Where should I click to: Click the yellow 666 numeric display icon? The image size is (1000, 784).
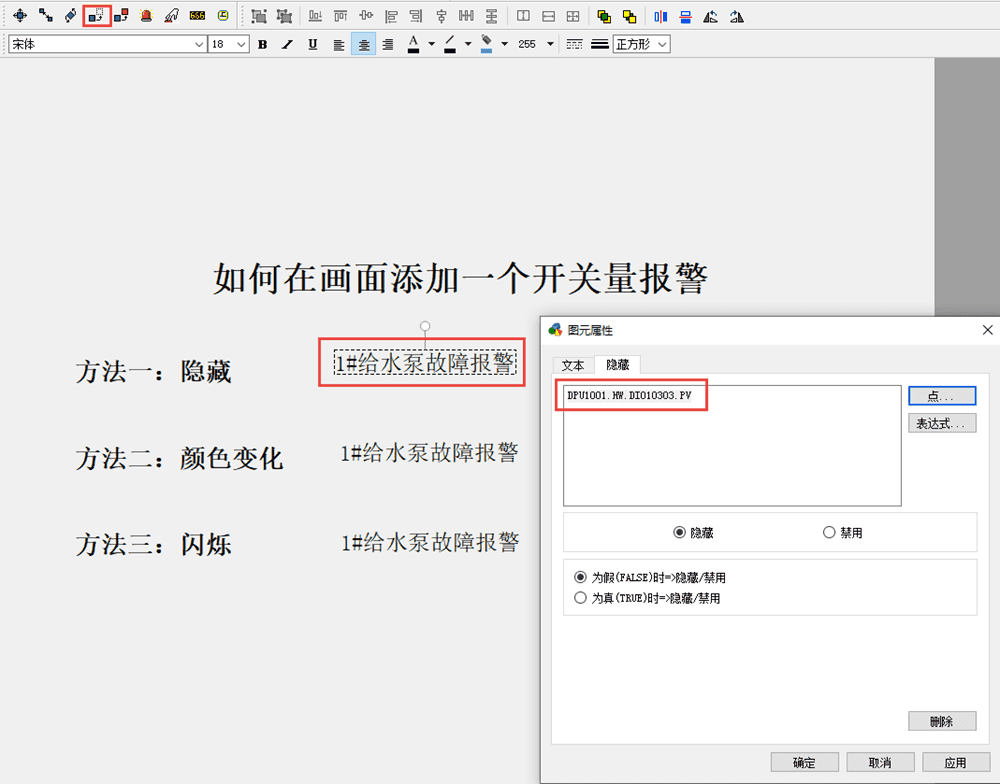point(197,16)
